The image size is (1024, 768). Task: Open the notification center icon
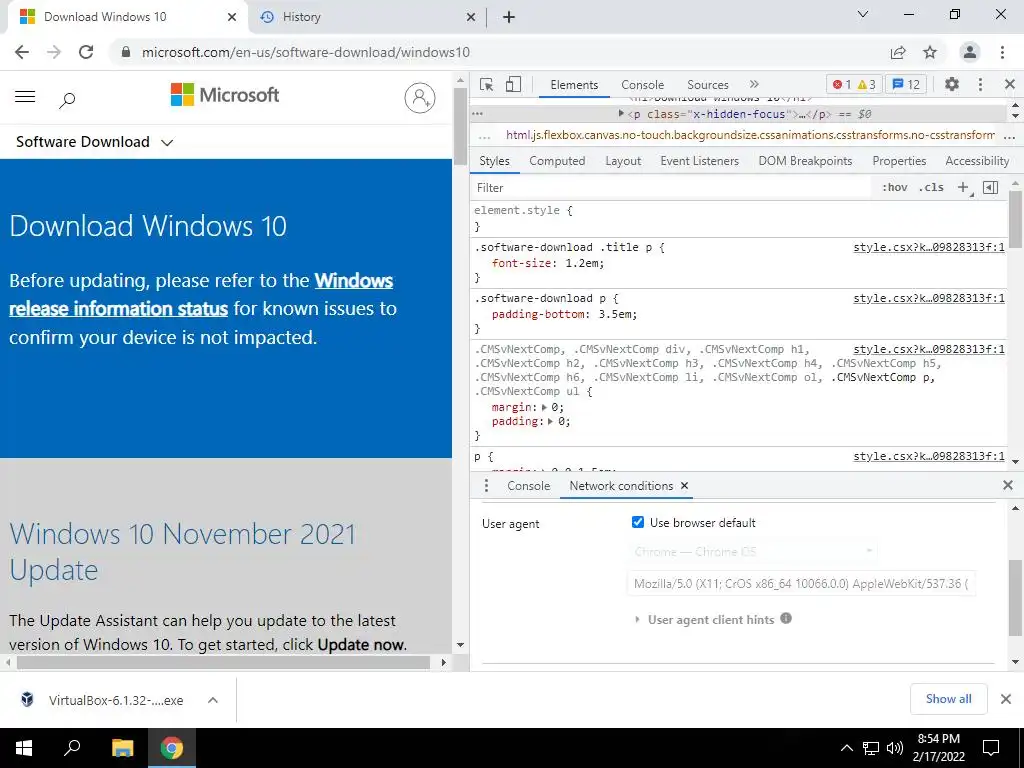point(991,748)
